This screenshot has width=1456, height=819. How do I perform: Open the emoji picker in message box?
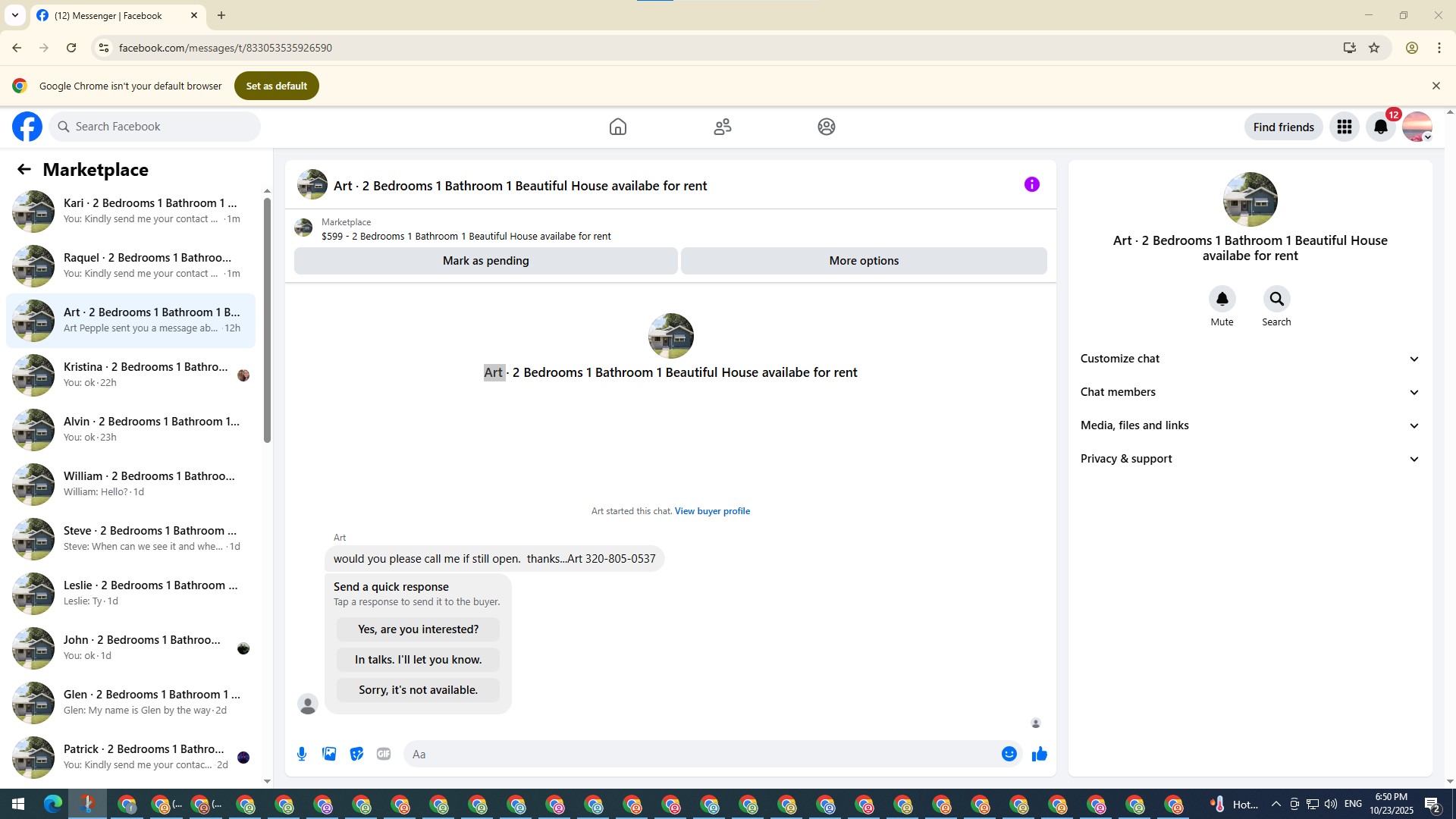click(1009, 754)
